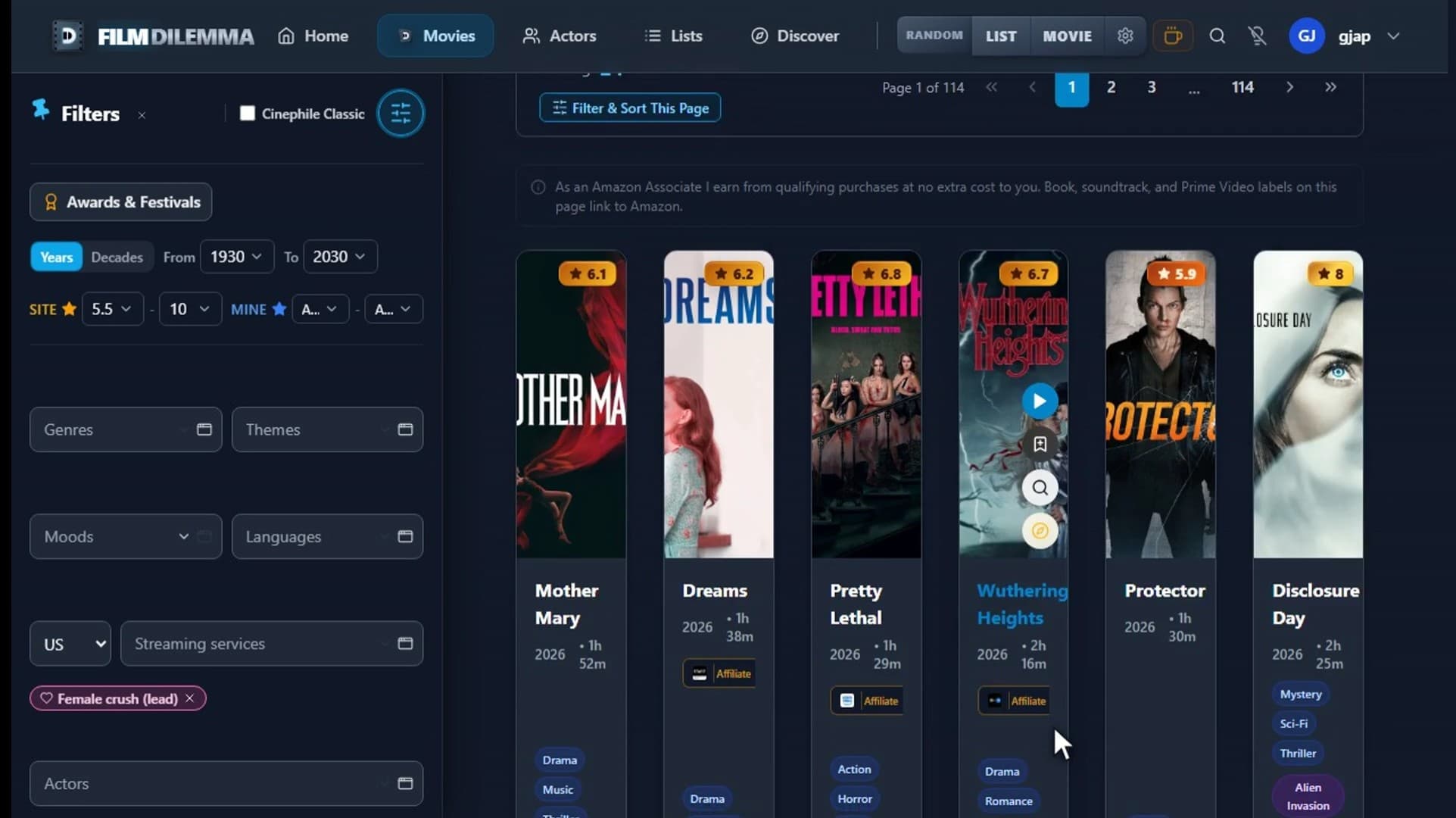Open the From year 1930 dropdown
The height and width of the screenshot is (818, 1456).
(x=237, y=257)
